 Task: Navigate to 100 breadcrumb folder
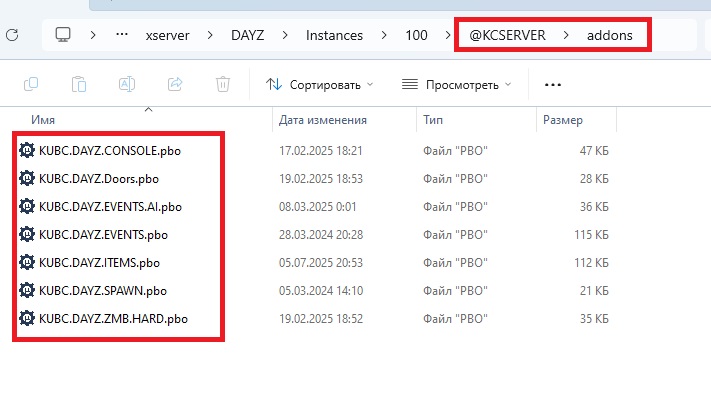[x=416, y=35]
